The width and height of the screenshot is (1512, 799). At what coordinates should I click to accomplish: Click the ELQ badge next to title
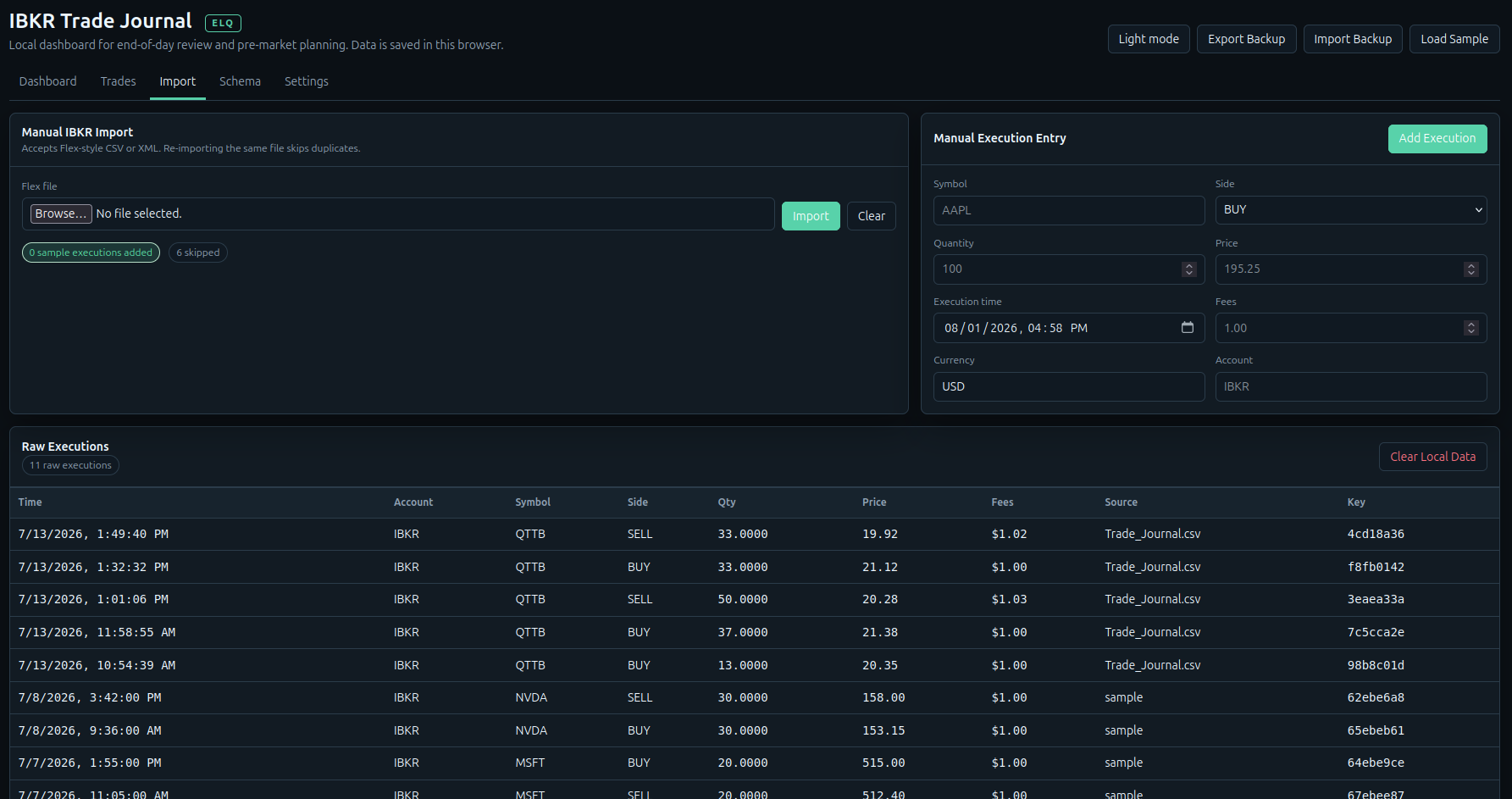click(x=223, y=23)
